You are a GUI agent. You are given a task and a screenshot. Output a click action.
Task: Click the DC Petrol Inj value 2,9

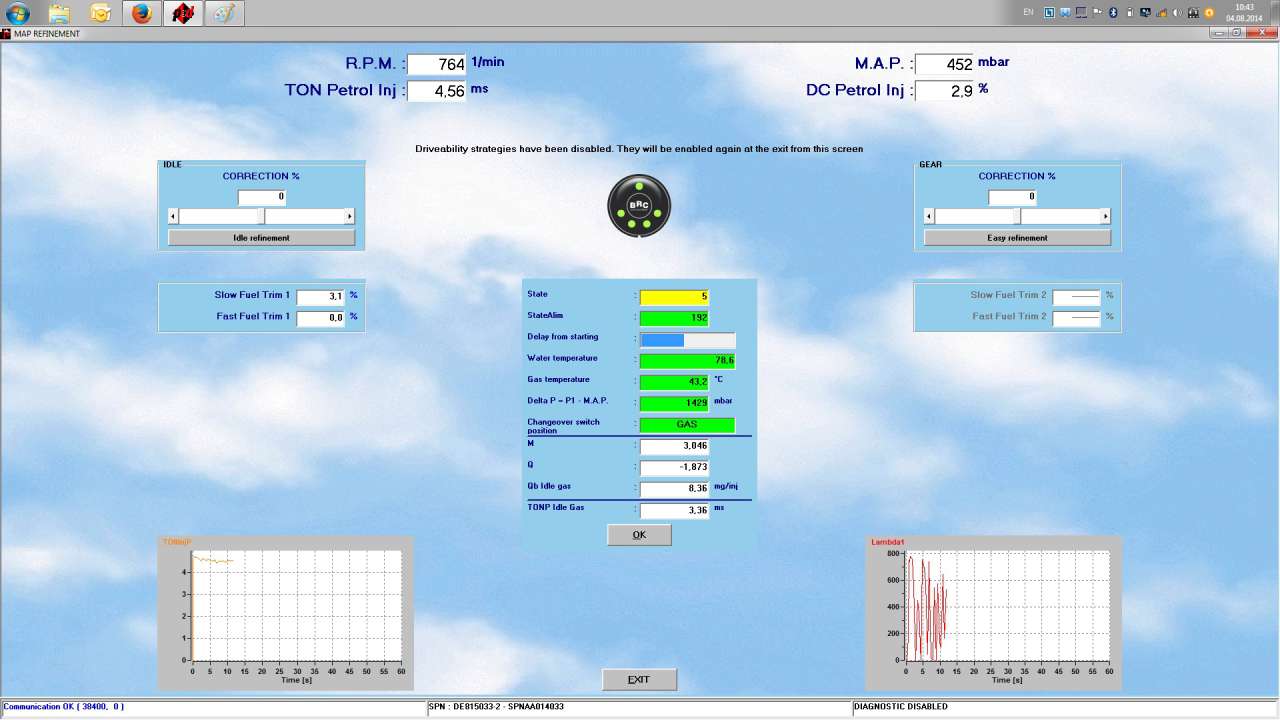click(x=944, y=91)
